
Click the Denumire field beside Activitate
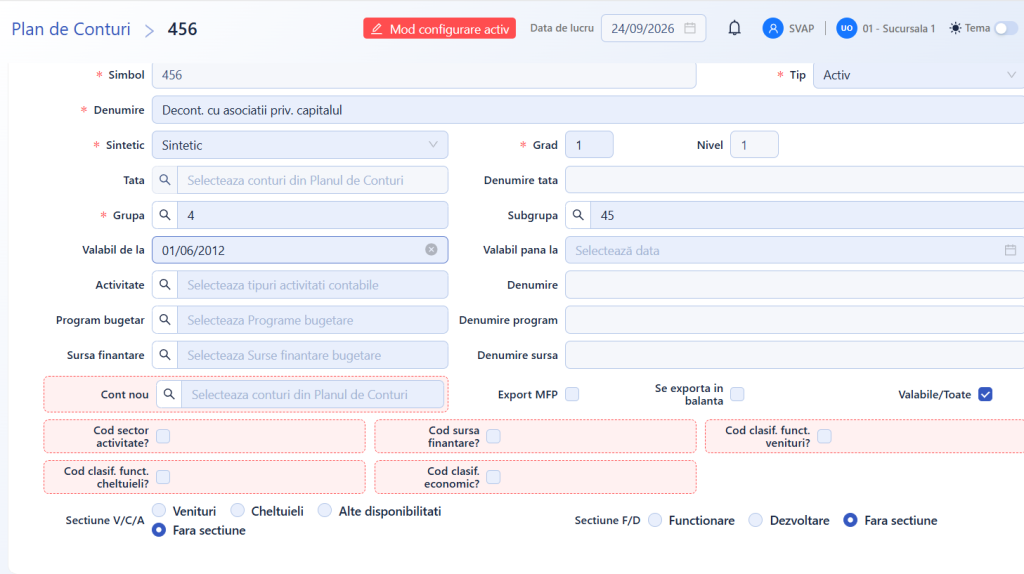pos(794,285)
